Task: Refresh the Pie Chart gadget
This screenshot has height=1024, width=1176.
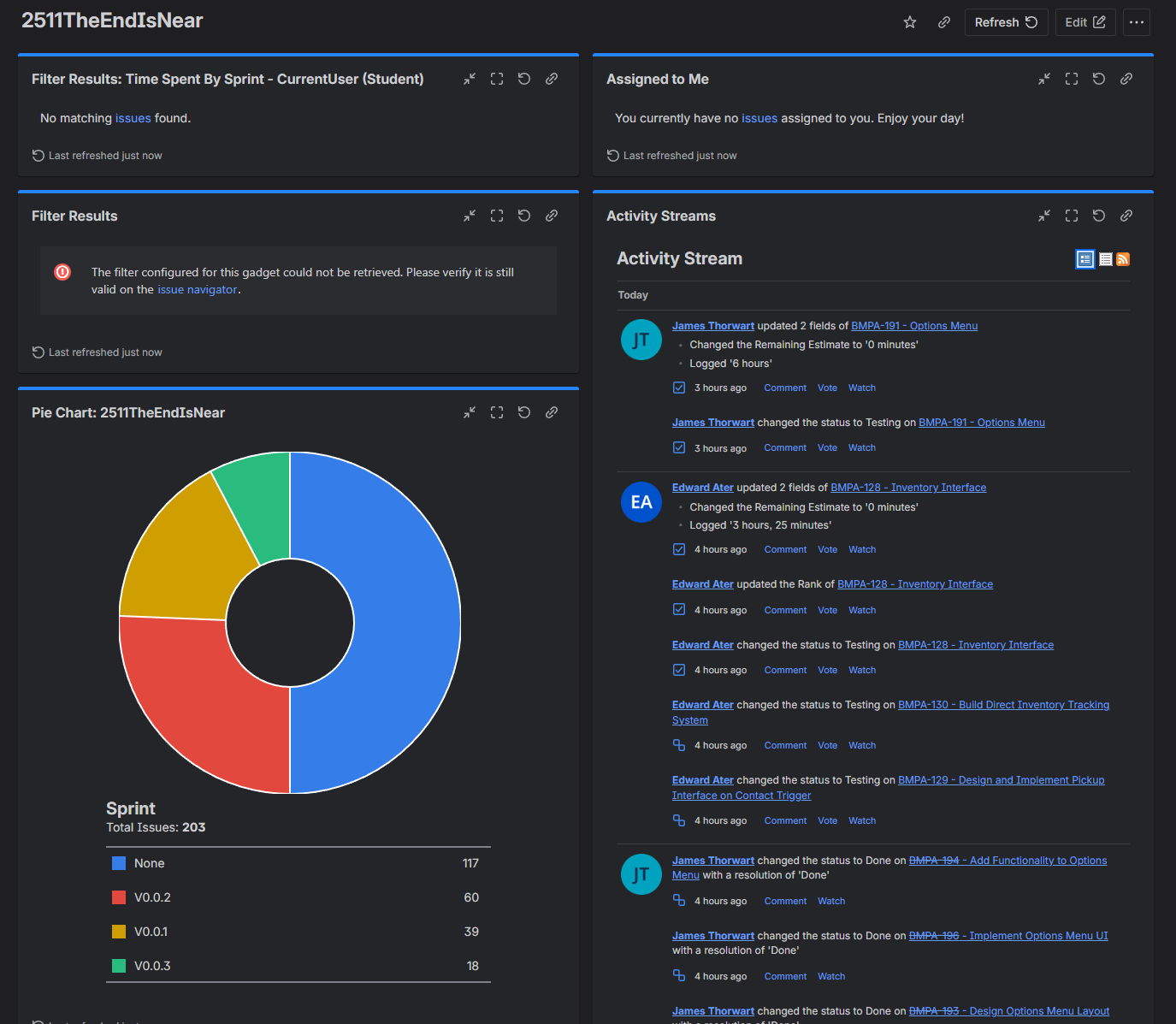Action: (x=524, y=412)
